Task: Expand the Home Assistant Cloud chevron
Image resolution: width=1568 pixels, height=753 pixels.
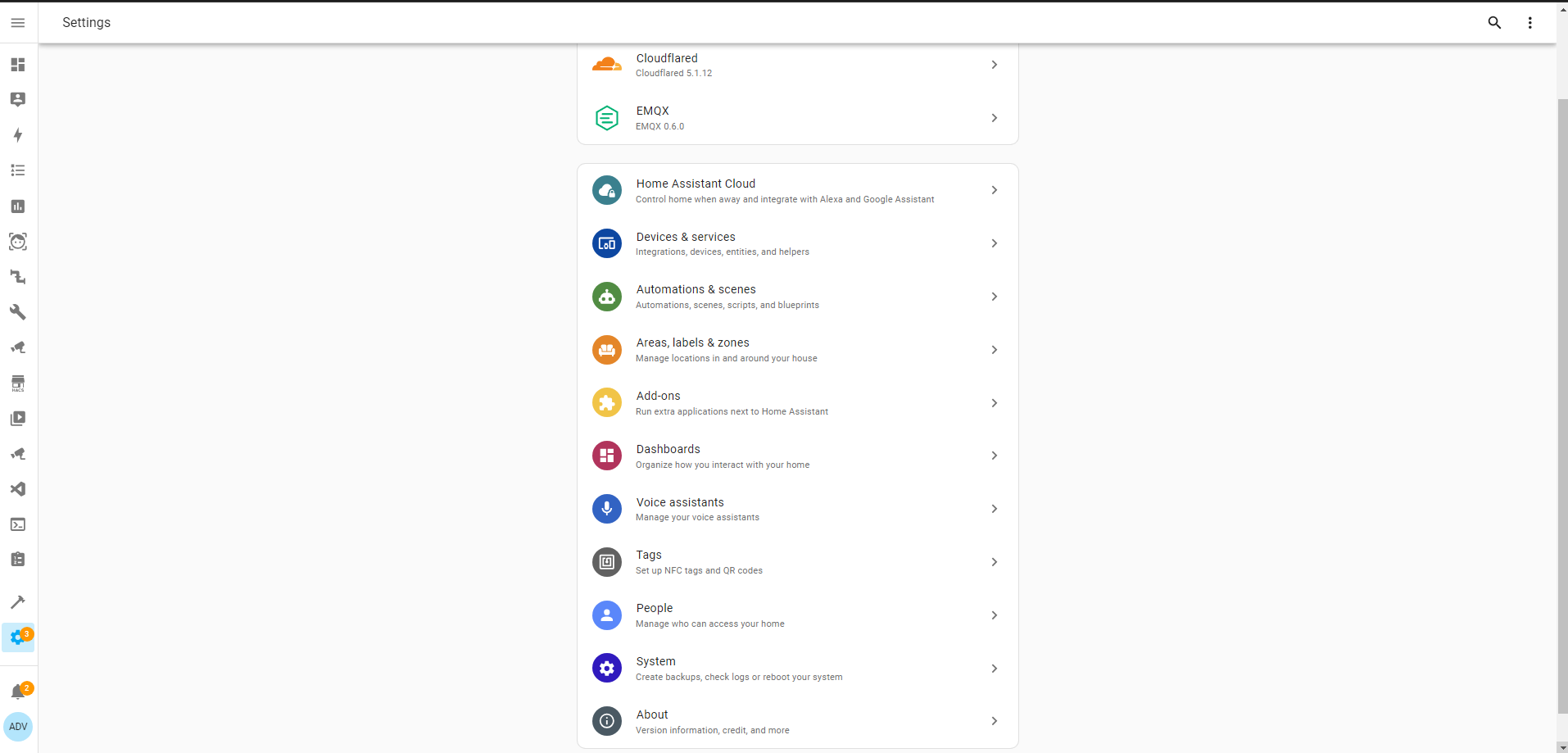Action: [994, 190]
